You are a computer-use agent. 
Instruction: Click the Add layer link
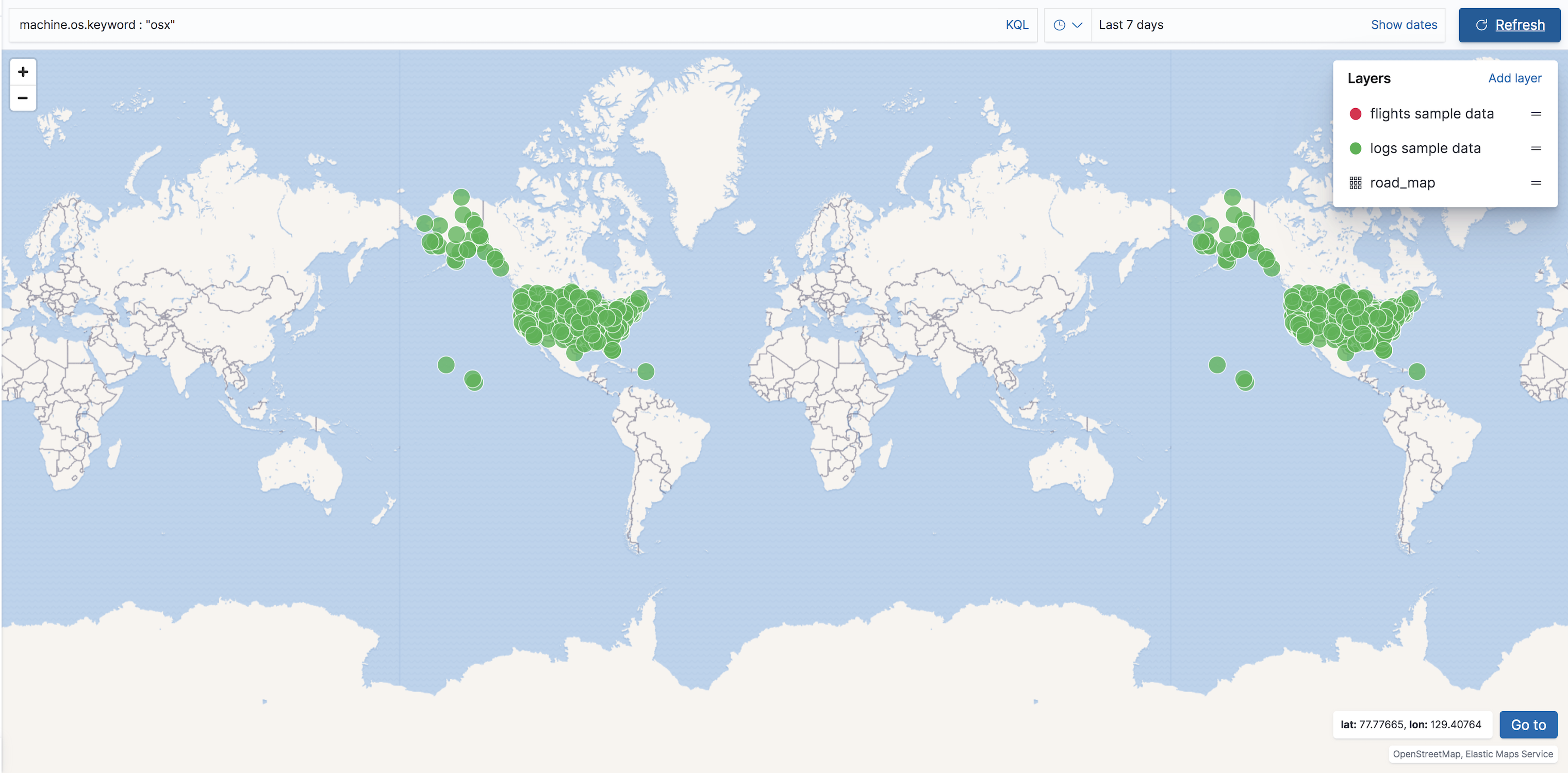[x=1515, y=78]
